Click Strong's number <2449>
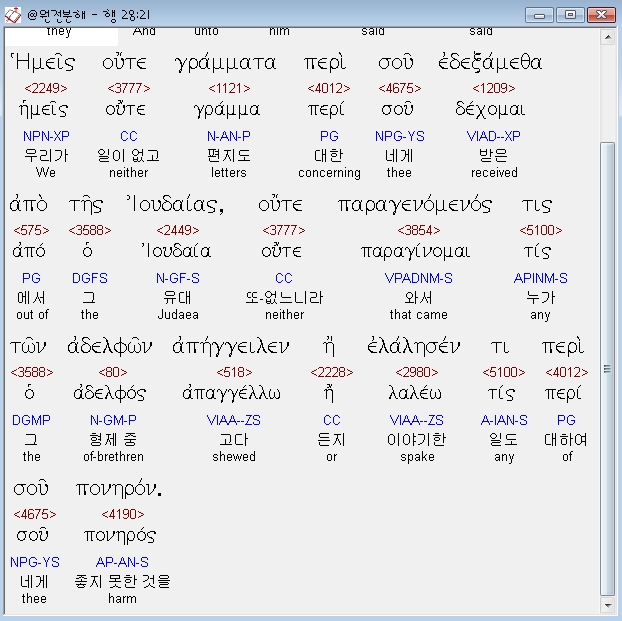 [x=178, y=230]
